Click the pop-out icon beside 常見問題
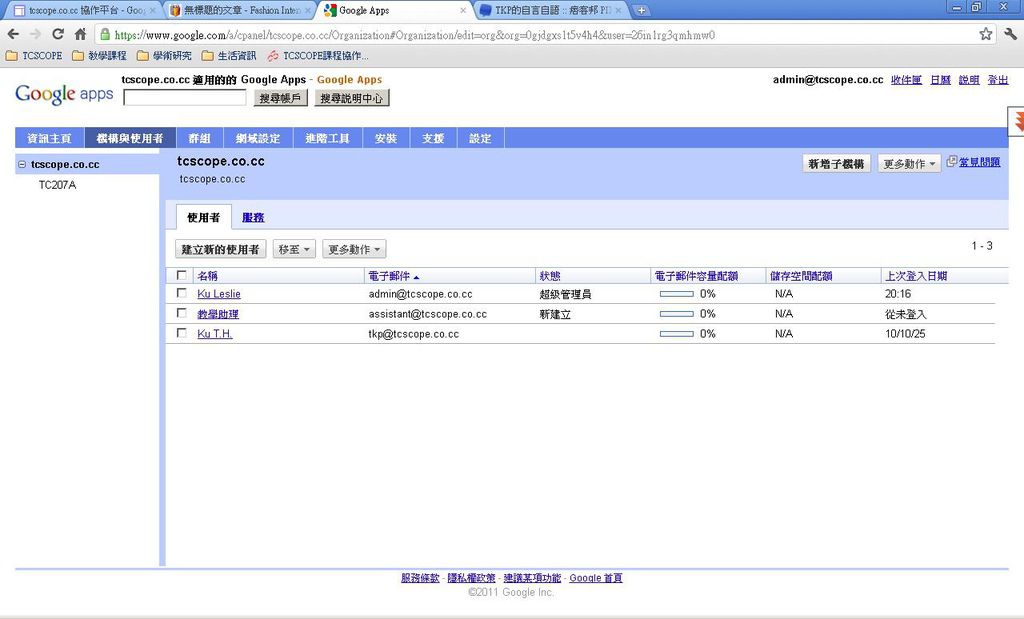Screen dimensions: 1024x619 952,161
